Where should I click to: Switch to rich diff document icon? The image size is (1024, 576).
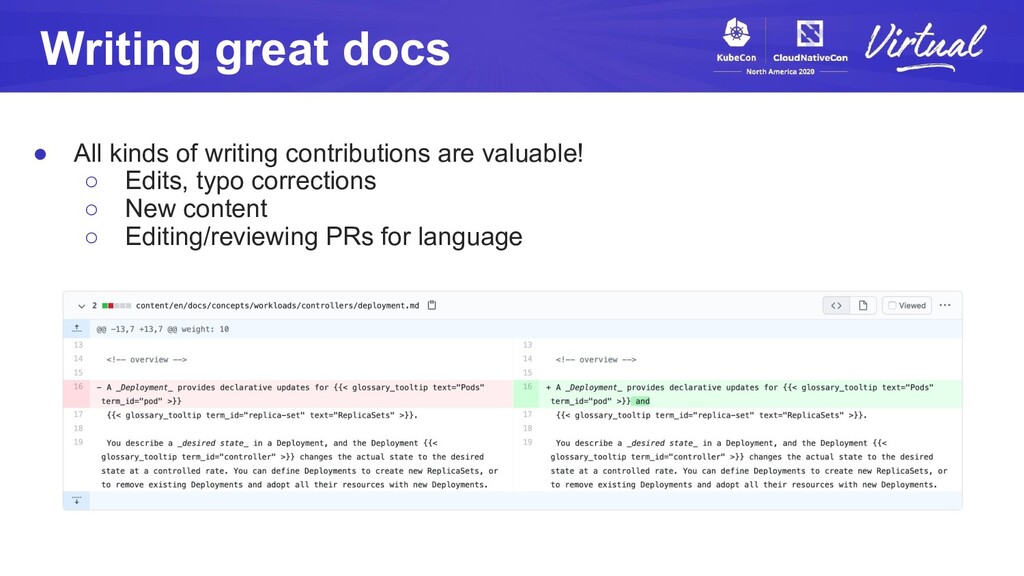tap(863, 306)
